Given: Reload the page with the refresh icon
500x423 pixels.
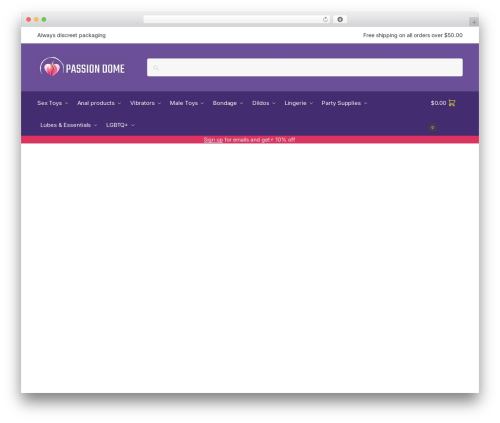Looking at the screenshot, I should [325, 20].
